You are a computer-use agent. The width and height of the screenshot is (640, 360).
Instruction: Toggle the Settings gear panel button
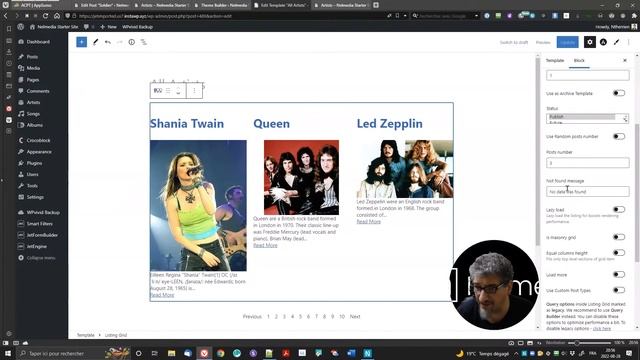tap(589, 42)
